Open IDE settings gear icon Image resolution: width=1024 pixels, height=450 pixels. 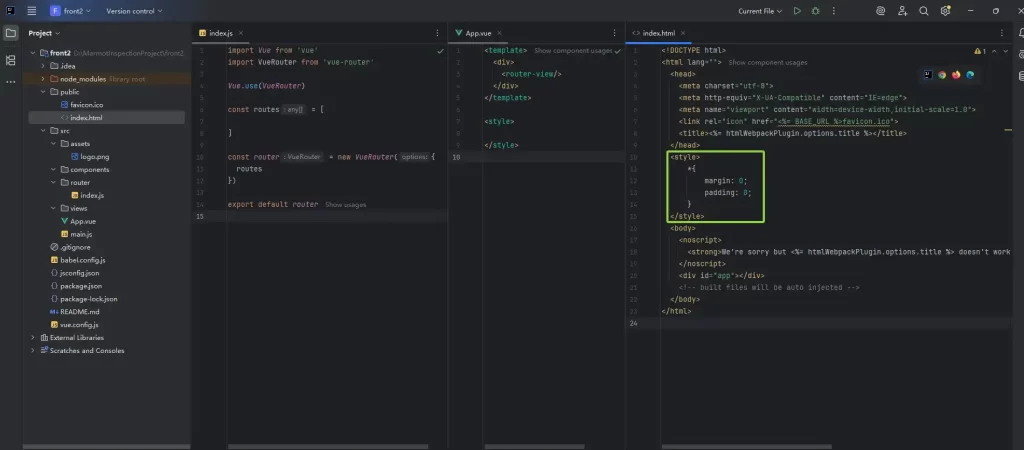pos(946,11)
